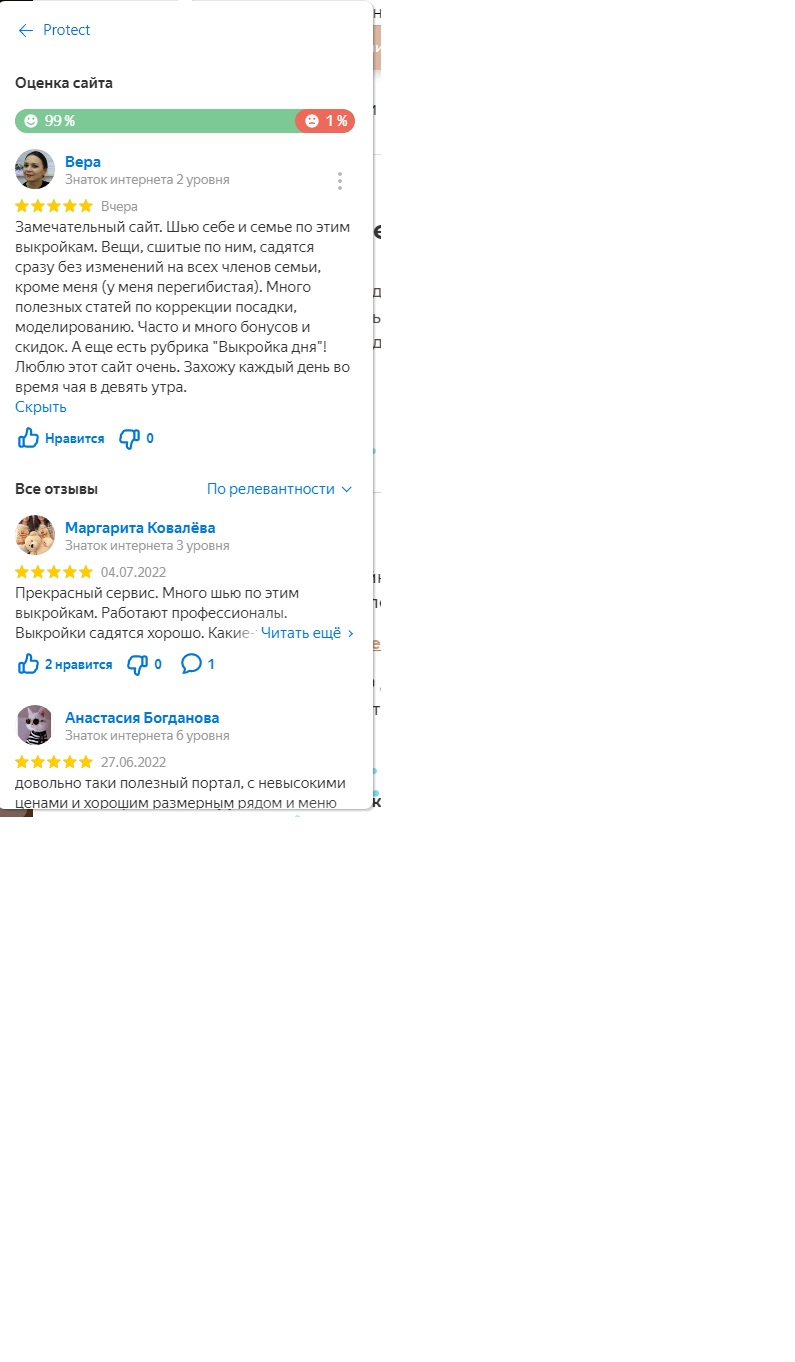The width and height of the screenshot is (795, 1362).
Task: Click the five-star rating on Вера's review
Action: 54,206
